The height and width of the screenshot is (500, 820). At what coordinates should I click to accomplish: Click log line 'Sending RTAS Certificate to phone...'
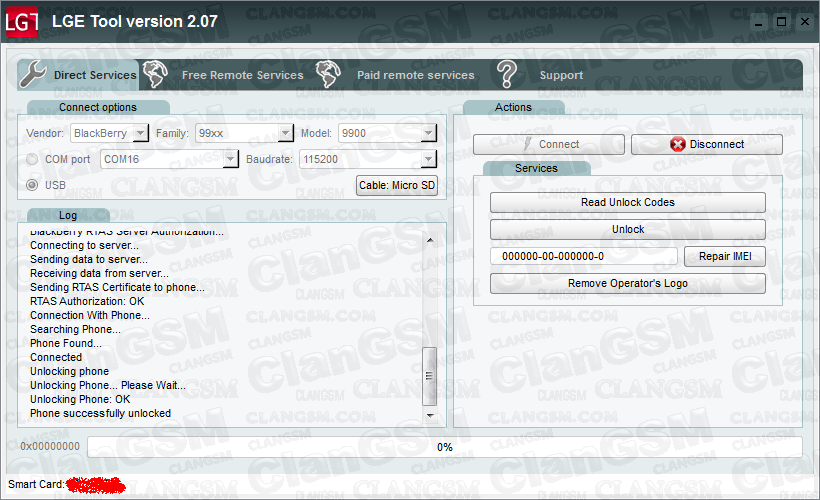[117, 287]
